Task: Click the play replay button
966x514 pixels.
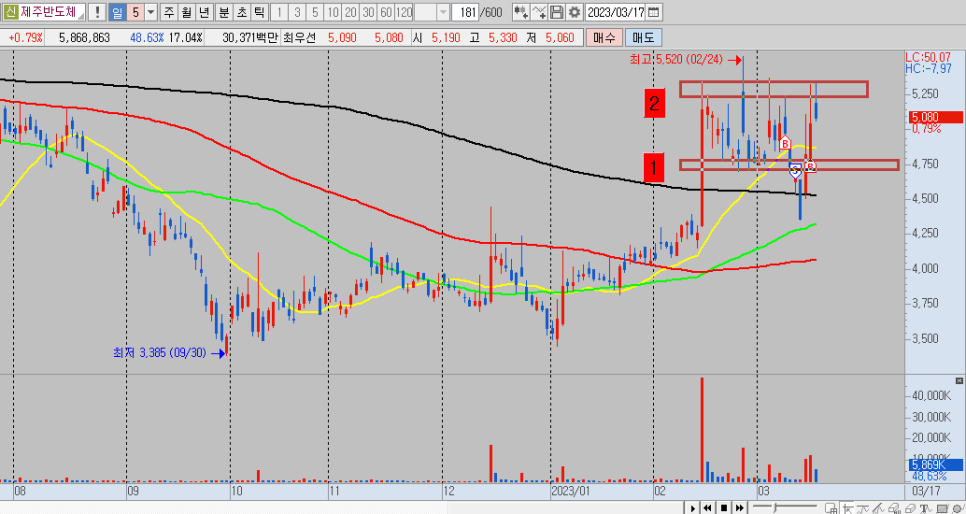Action: click(693, 508)
